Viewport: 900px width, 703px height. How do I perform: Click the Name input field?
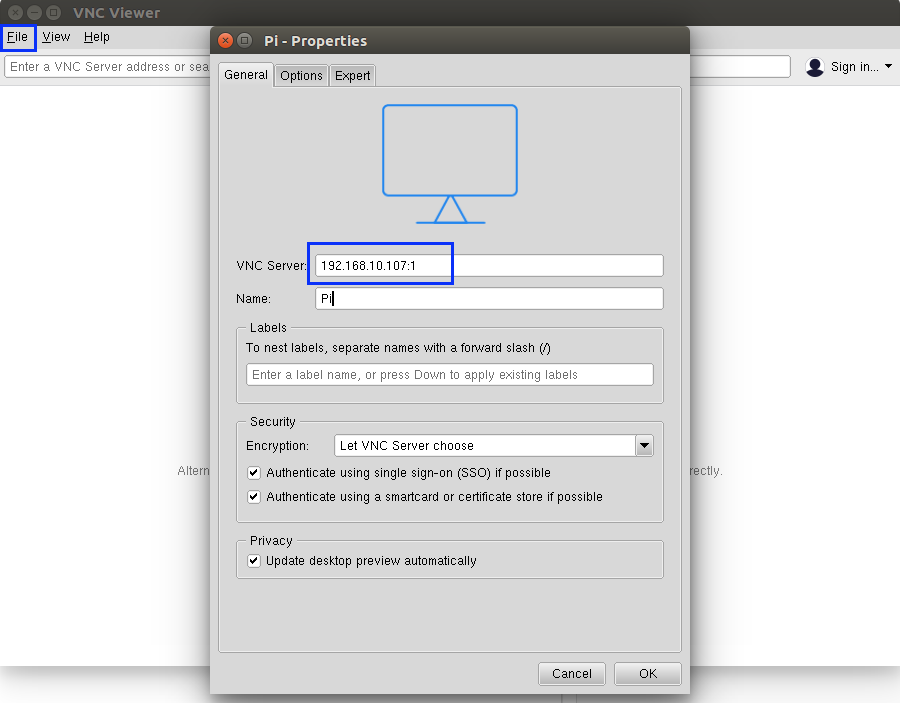click(489, 298)
